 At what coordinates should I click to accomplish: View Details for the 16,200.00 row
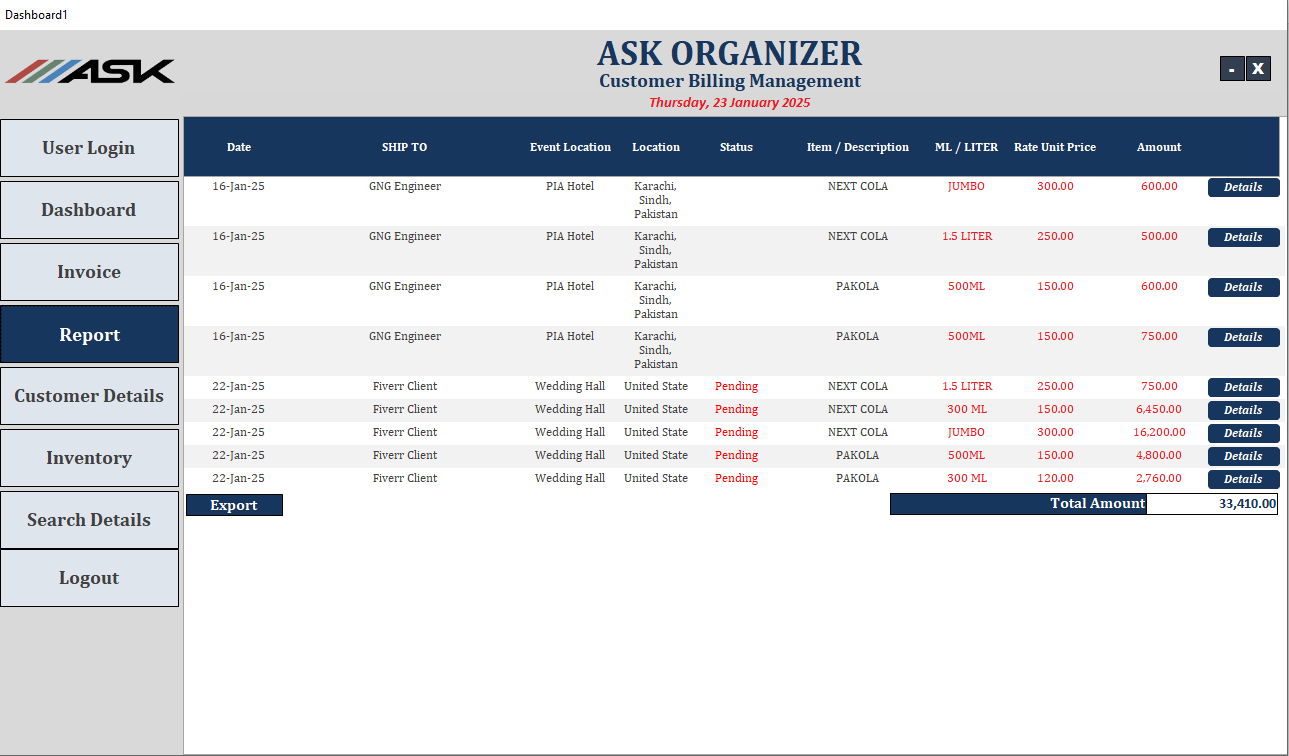tap(1243, 433)
